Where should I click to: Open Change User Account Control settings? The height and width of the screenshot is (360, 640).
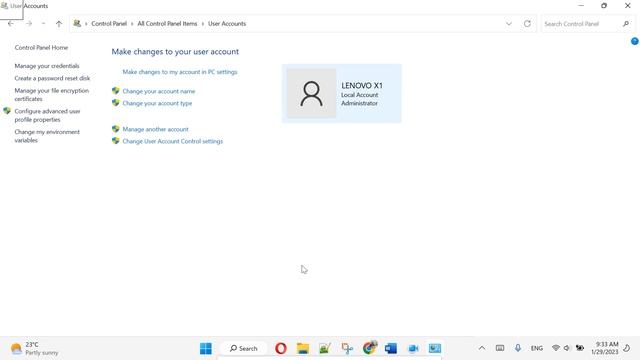[x=173, y=141]
